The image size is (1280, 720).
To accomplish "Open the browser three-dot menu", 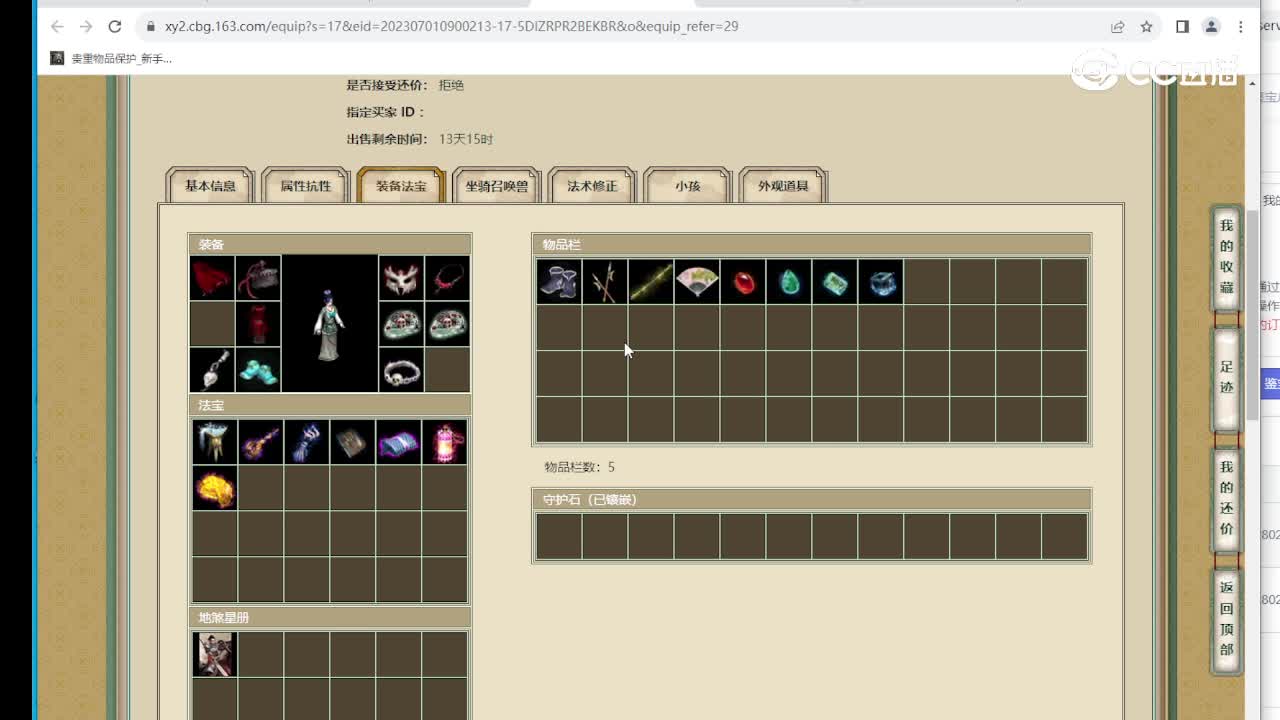I will (x=1241, y=27).
